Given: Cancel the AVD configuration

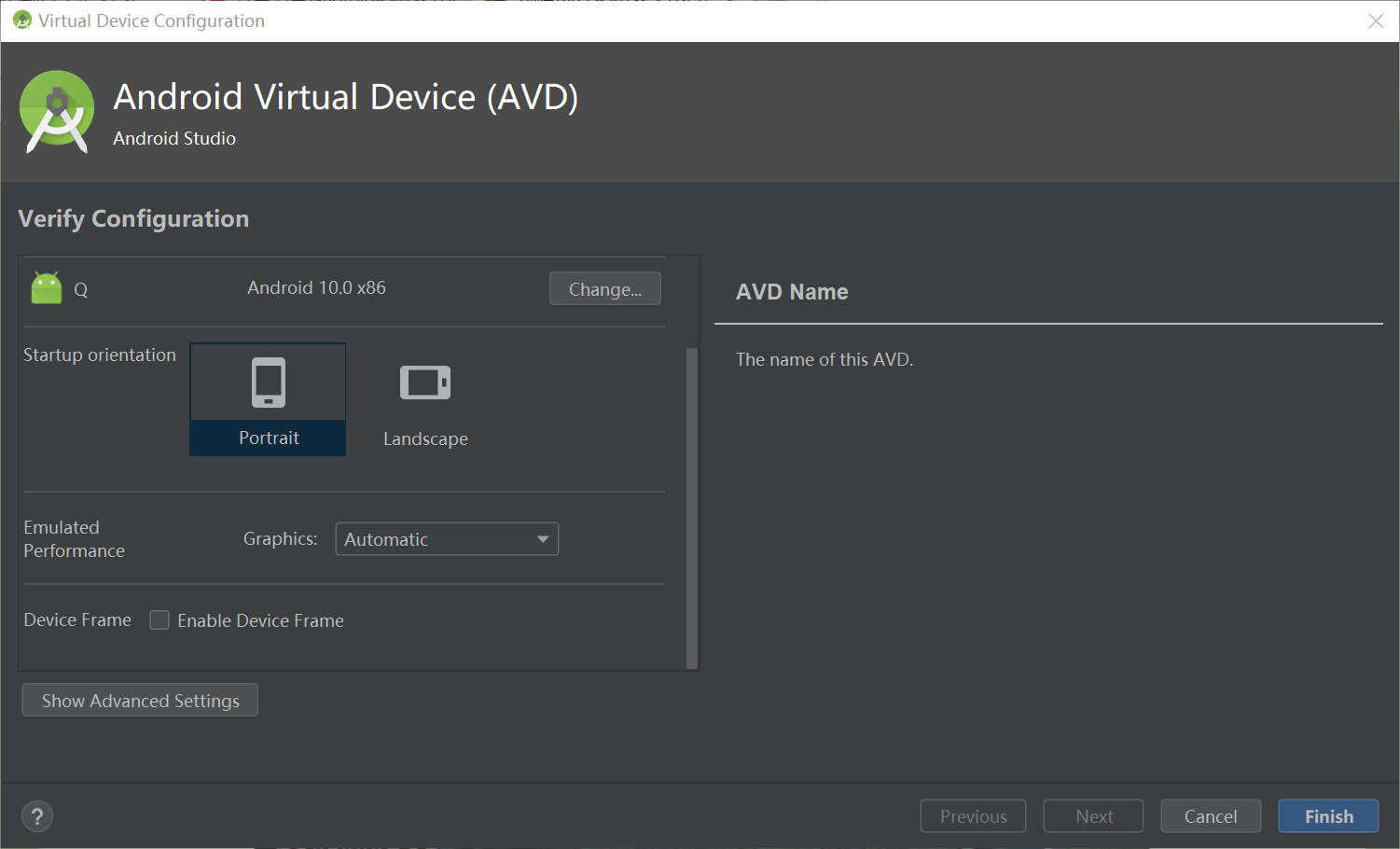Looking at the screenshot, I should pos(1211,816).
